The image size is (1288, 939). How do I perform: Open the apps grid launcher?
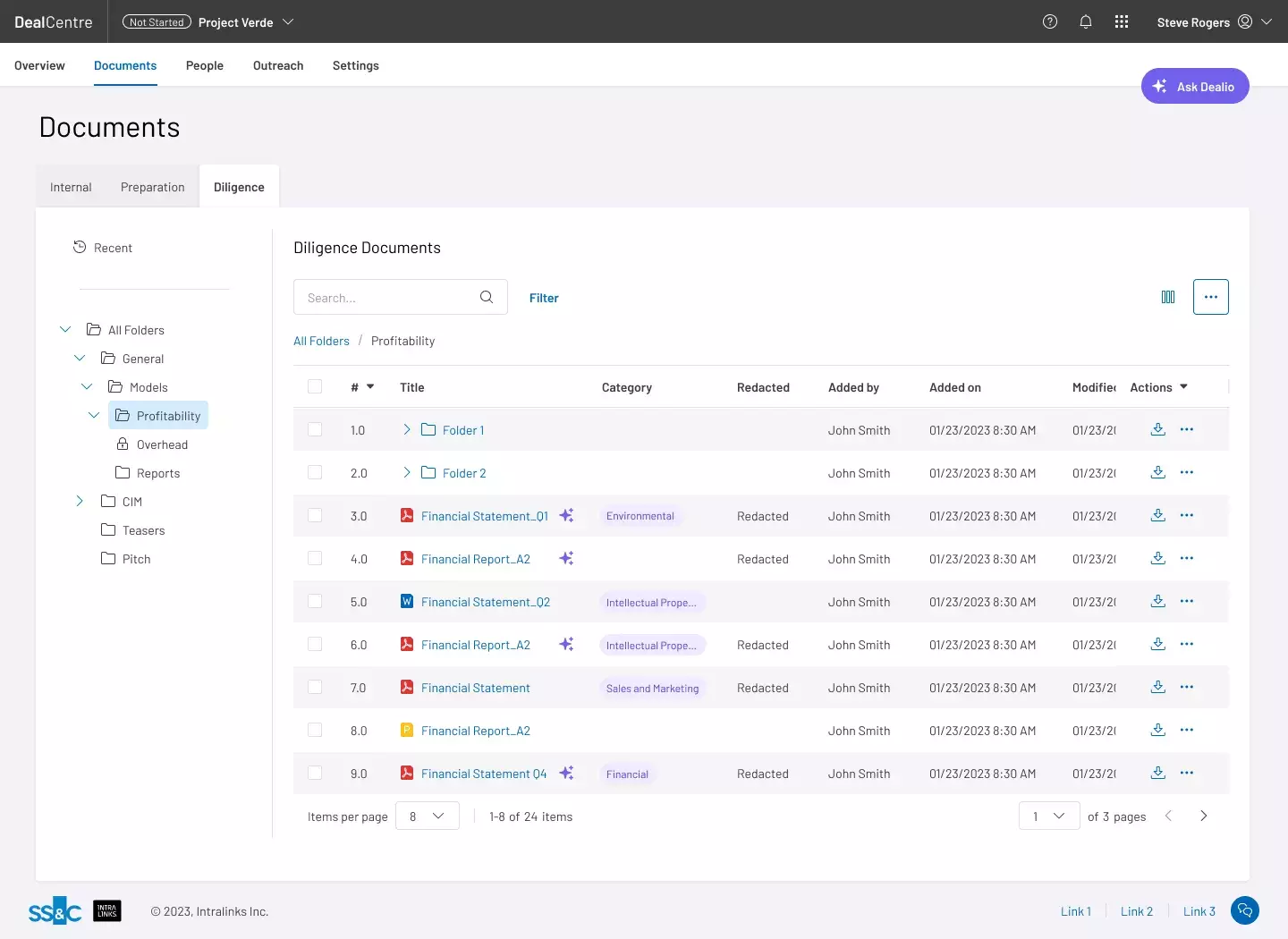(1122, 21)
